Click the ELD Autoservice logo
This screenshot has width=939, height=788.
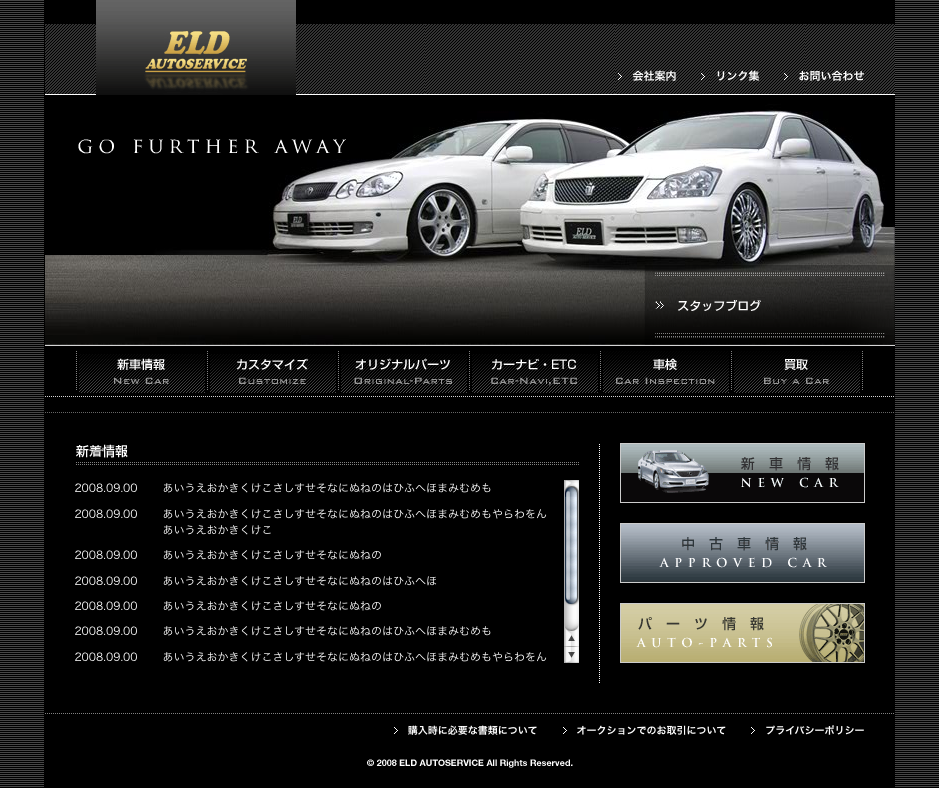[x=196, y=53]
